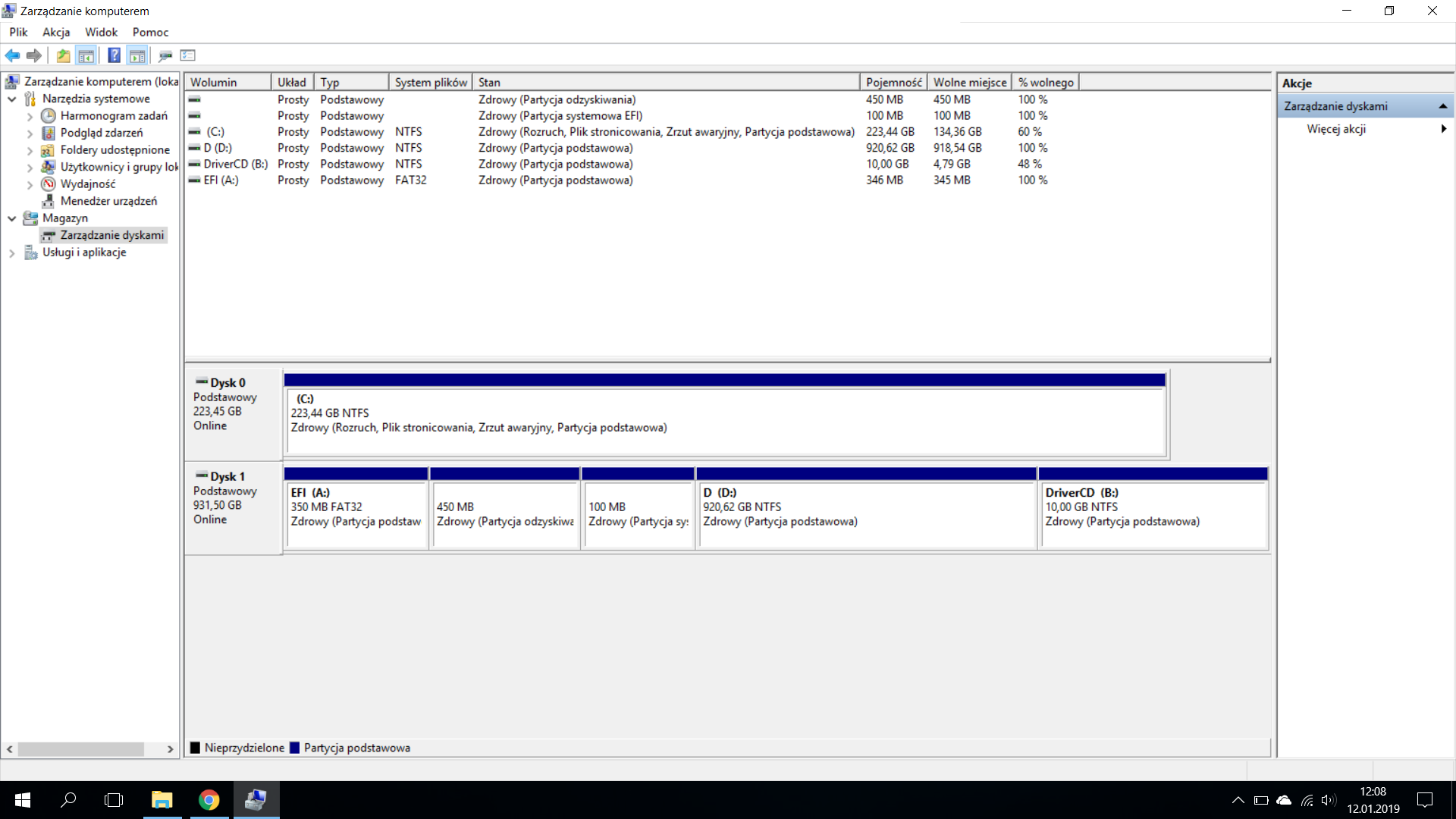This screenshot has height=819, width=1456.
Task: Expand the Foldery udostępnione node
Action: pos(30,150)
